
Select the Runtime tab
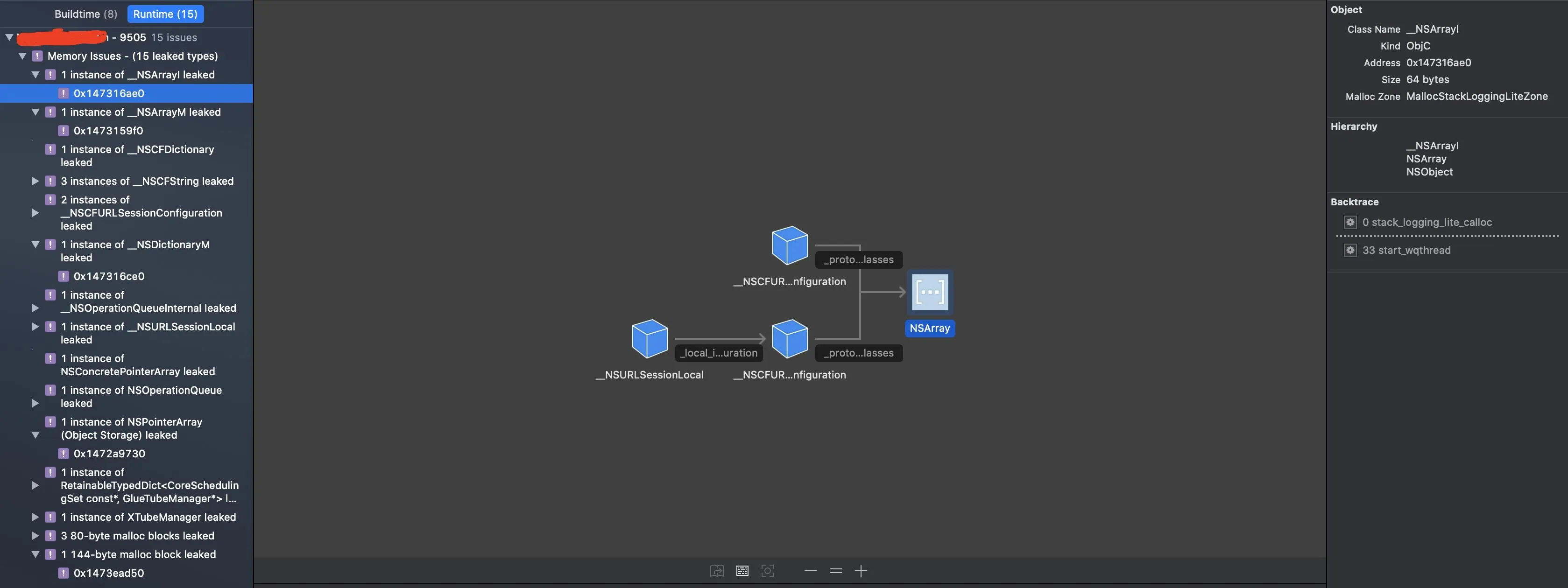coord(165,14)
